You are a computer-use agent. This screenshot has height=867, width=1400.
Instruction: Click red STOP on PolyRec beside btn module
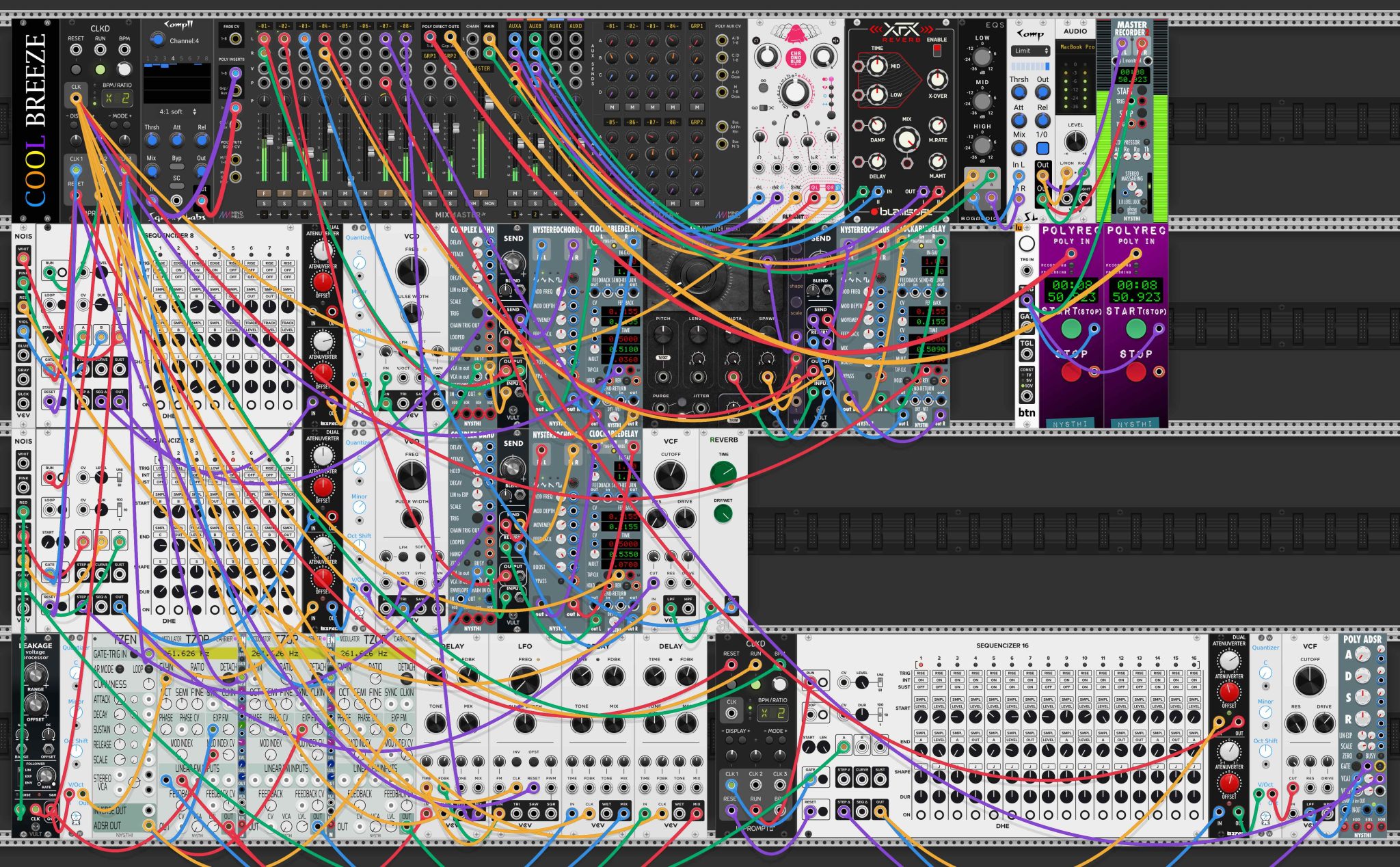pyautogui.click(x=1071, y=372)
